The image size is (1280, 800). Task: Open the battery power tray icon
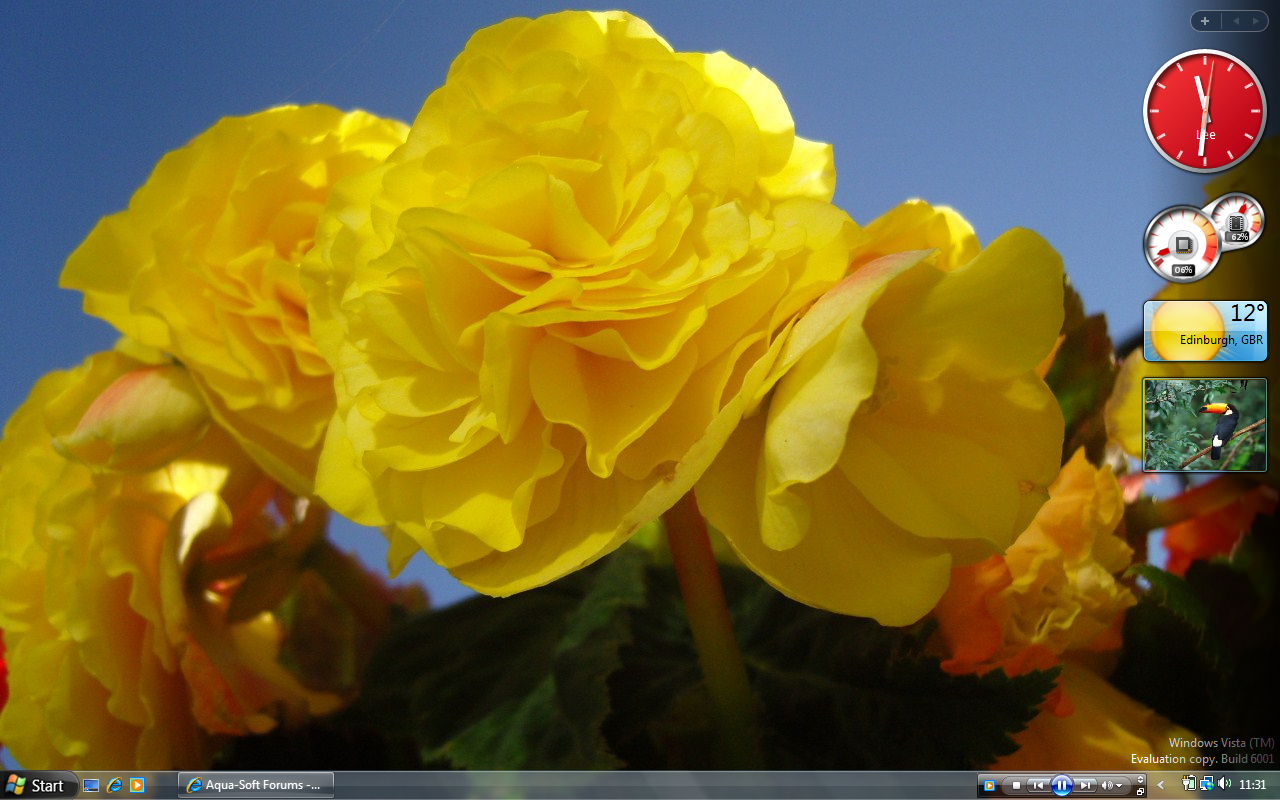[x=1189, y=784]
